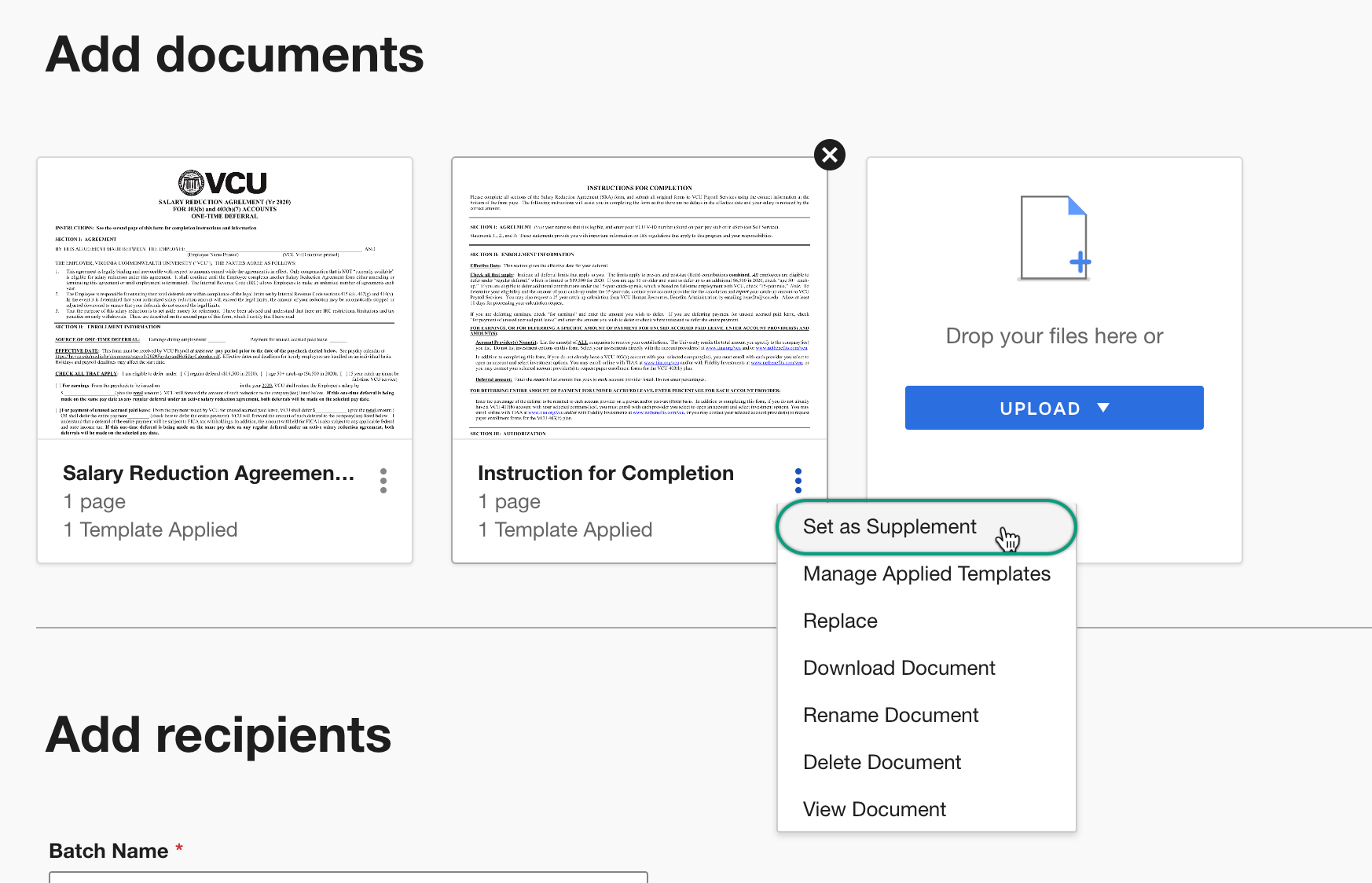Viewport: 1372px width, 883px height.
Task: Click '1 page' under Salary Reduction Agreement
Action: point(94,501)
